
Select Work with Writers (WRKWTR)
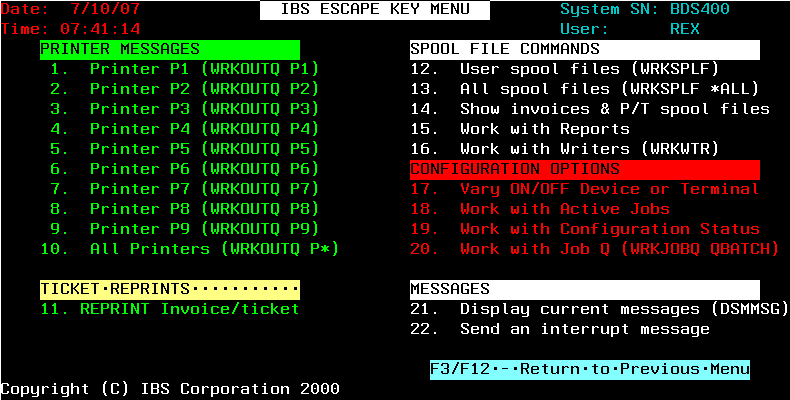[564, 149]
